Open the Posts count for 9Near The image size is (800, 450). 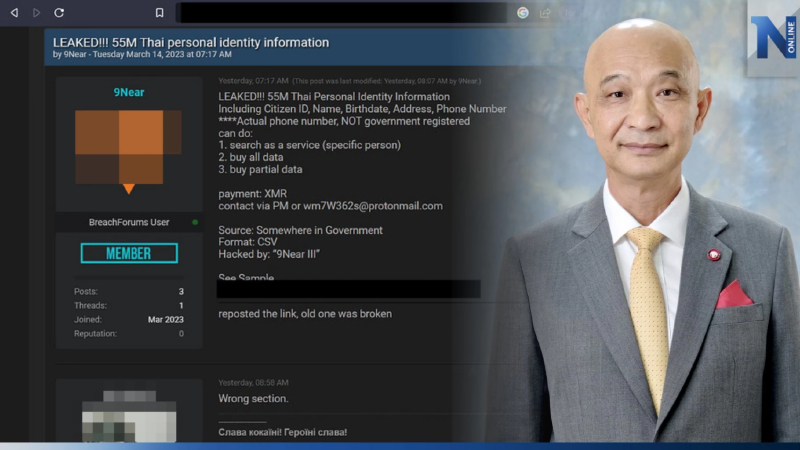click(x=180, y=292)
